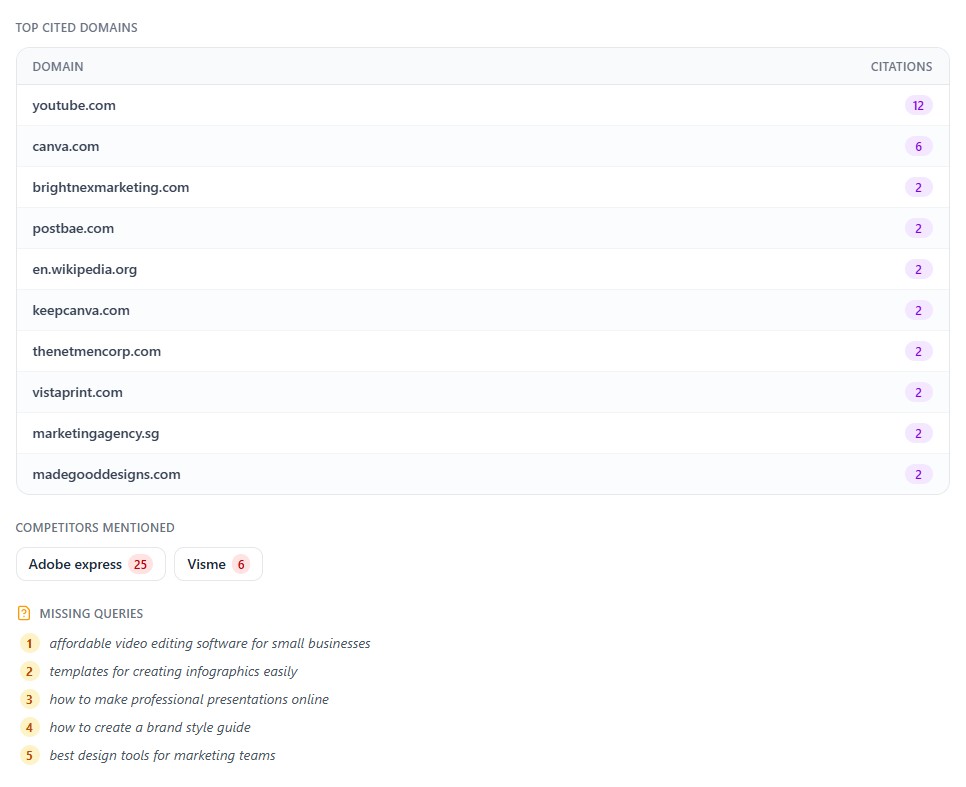Click brightnexmarketing.com in the domain list
The width and height of the screenshot is (966, 787).
(111, 187)
